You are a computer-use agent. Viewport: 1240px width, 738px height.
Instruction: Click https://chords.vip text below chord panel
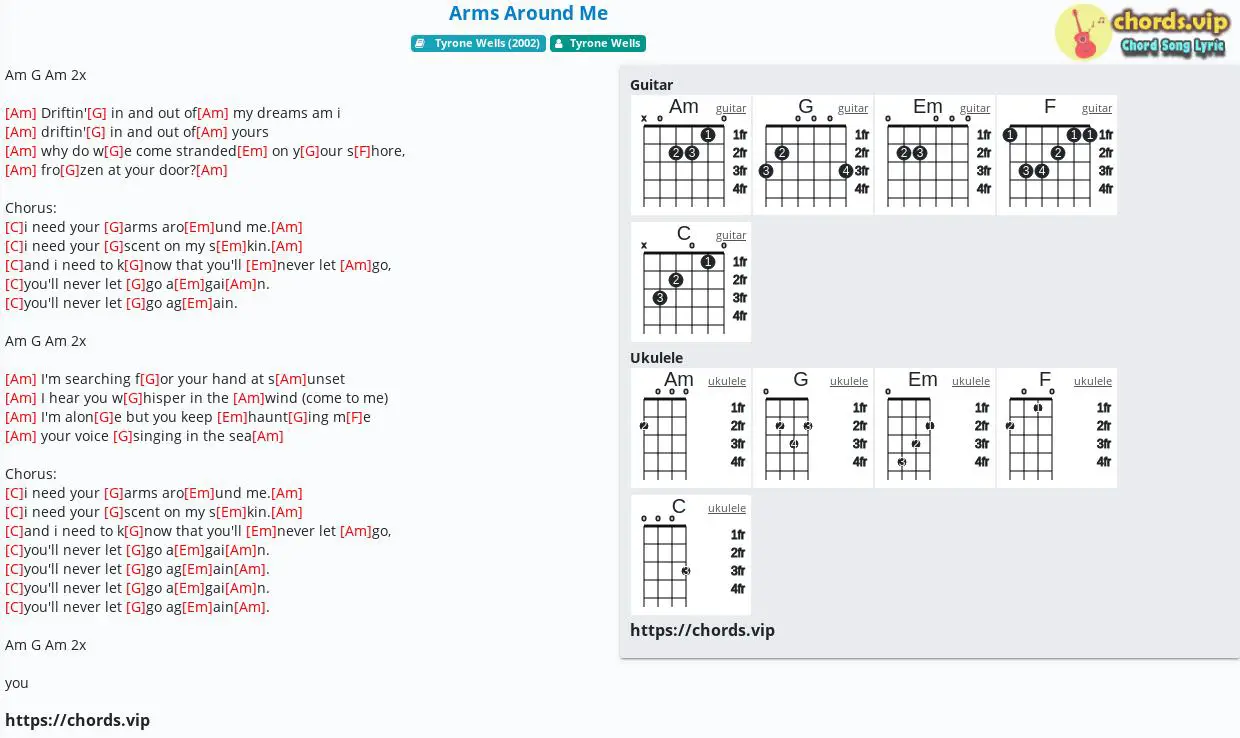pos(702,630)
